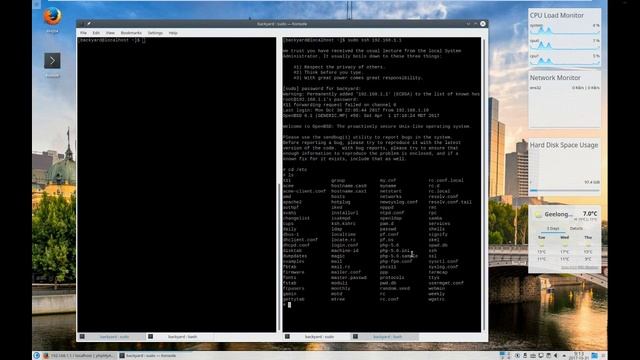This screenshot has width=640, height=360.
Task: Click Hard Disk Space Usage widget title
Action: [564, 145]
